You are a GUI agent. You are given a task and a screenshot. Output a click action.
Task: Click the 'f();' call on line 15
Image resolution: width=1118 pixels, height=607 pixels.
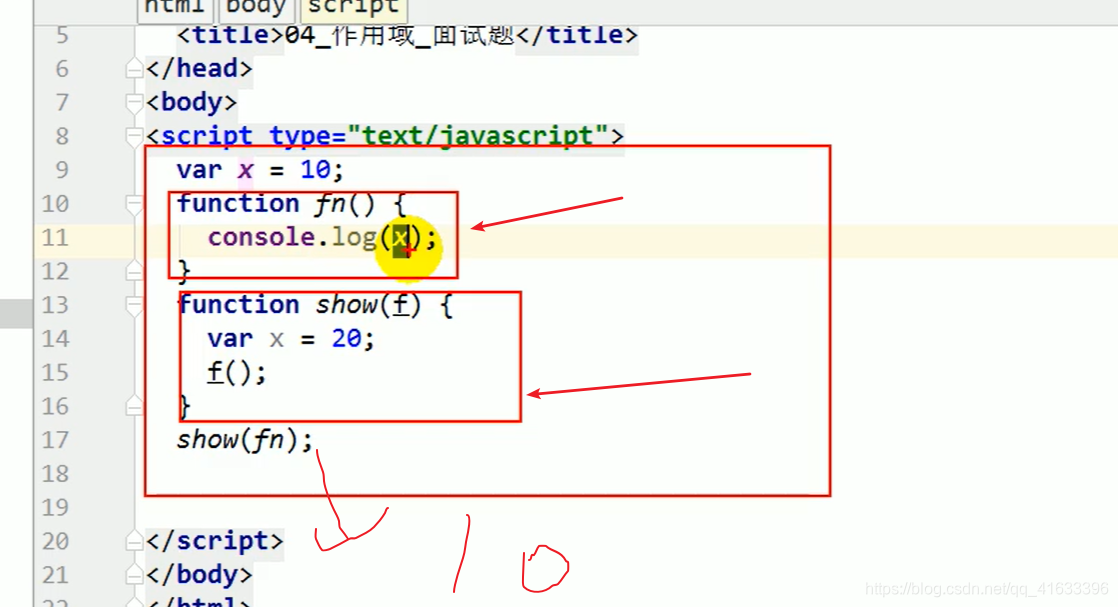(237, 372)
